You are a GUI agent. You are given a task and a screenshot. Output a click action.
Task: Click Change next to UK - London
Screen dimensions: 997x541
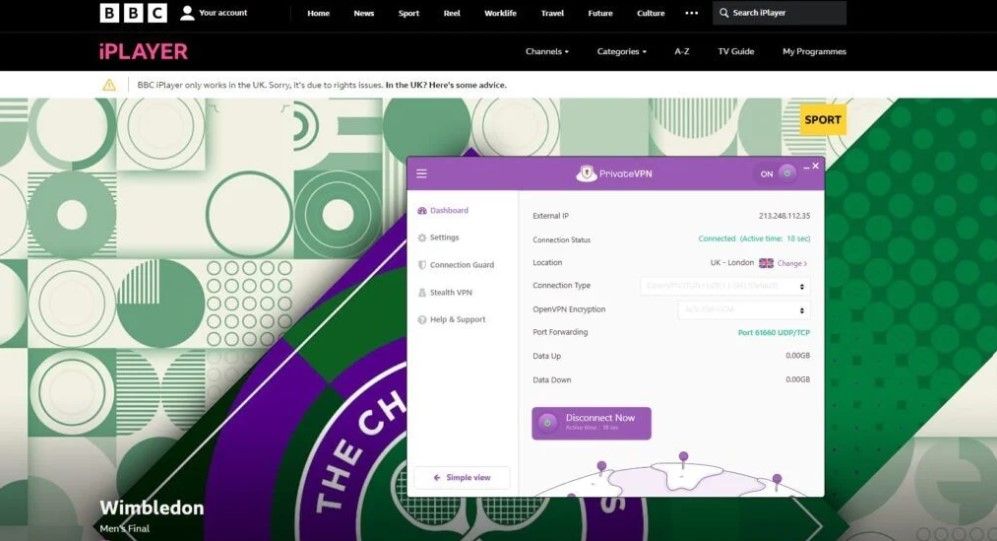click(792, 263)
